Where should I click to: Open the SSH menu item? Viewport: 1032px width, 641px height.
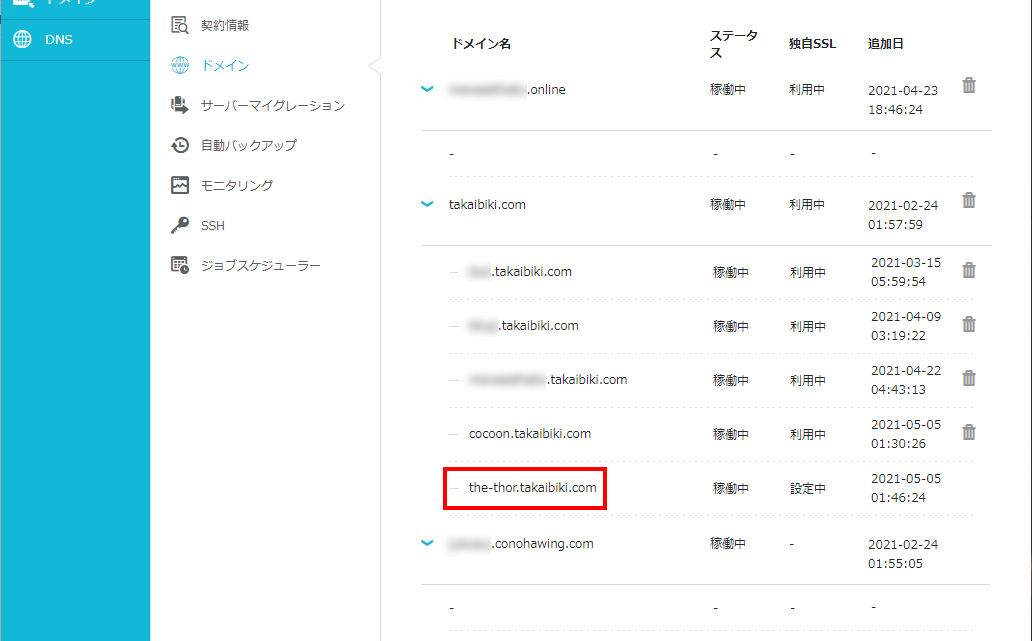213,225
